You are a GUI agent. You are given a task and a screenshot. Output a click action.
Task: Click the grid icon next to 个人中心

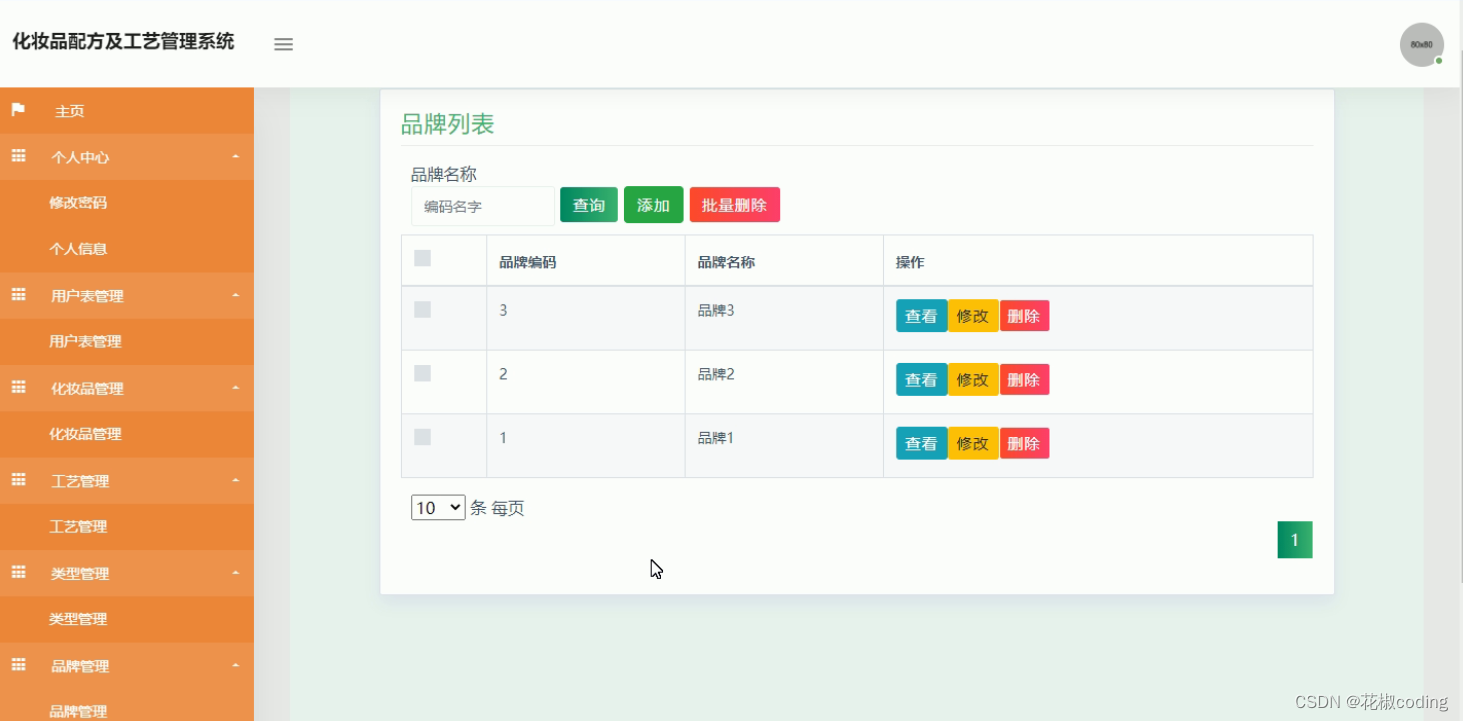click(17, 156)
